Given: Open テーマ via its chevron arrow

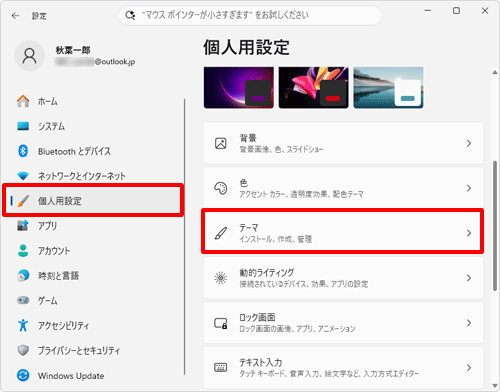Looking at the screenshot, I should pos(469,233).
